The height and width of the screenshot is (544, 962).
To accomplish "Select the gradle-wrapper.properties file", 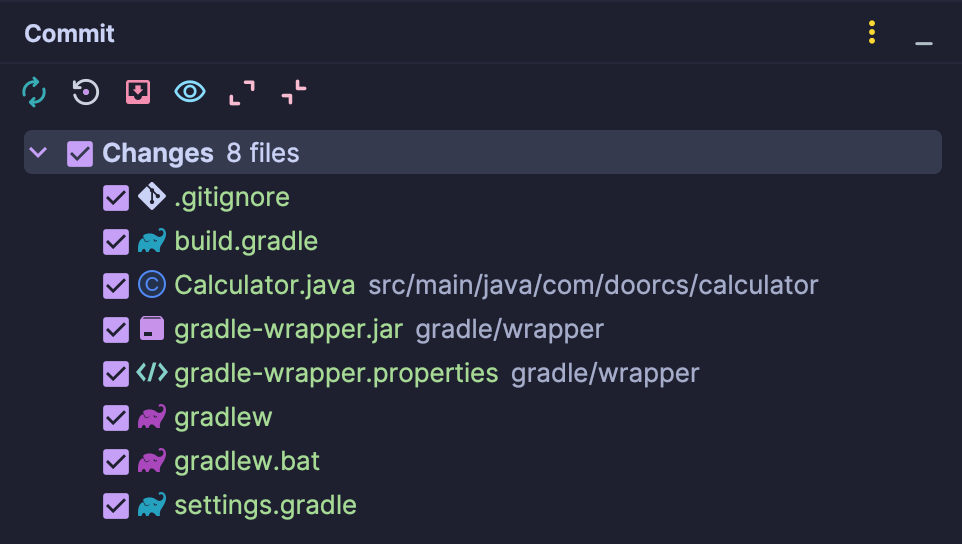I will coord(336,374).
